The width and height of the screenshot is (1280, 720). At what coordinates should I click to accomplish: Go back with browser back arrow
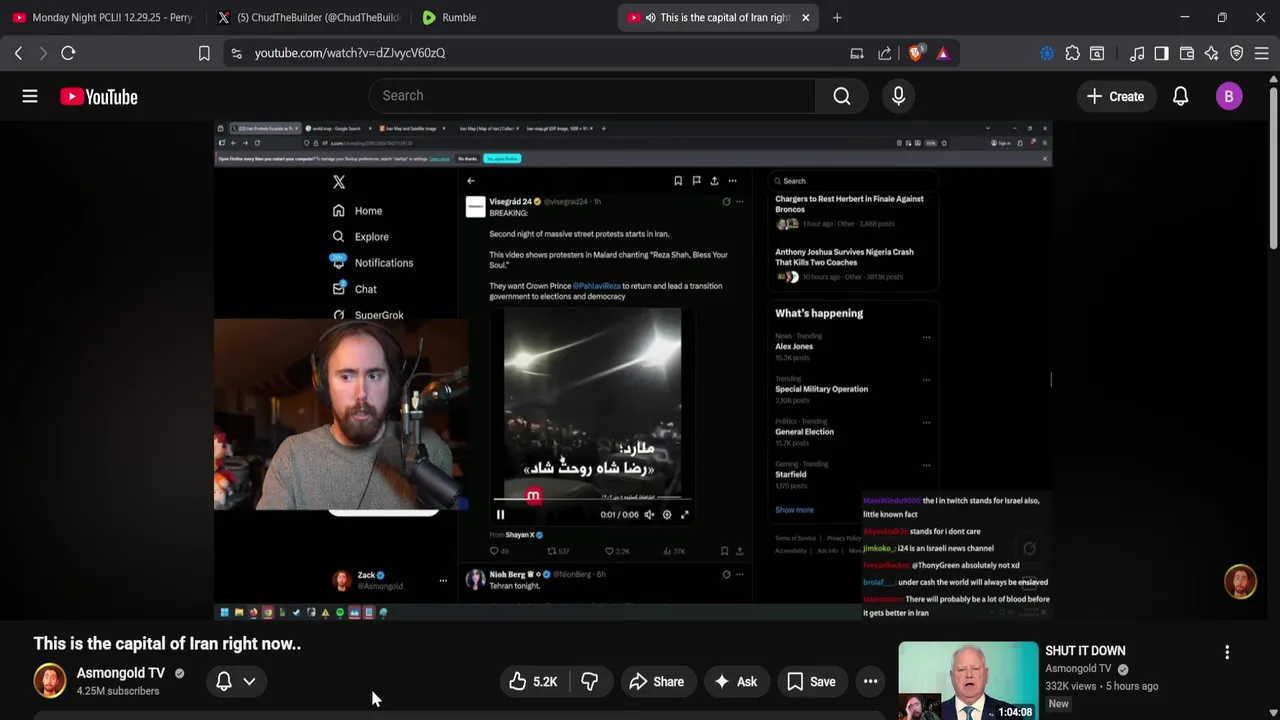(x=18, y=53)
